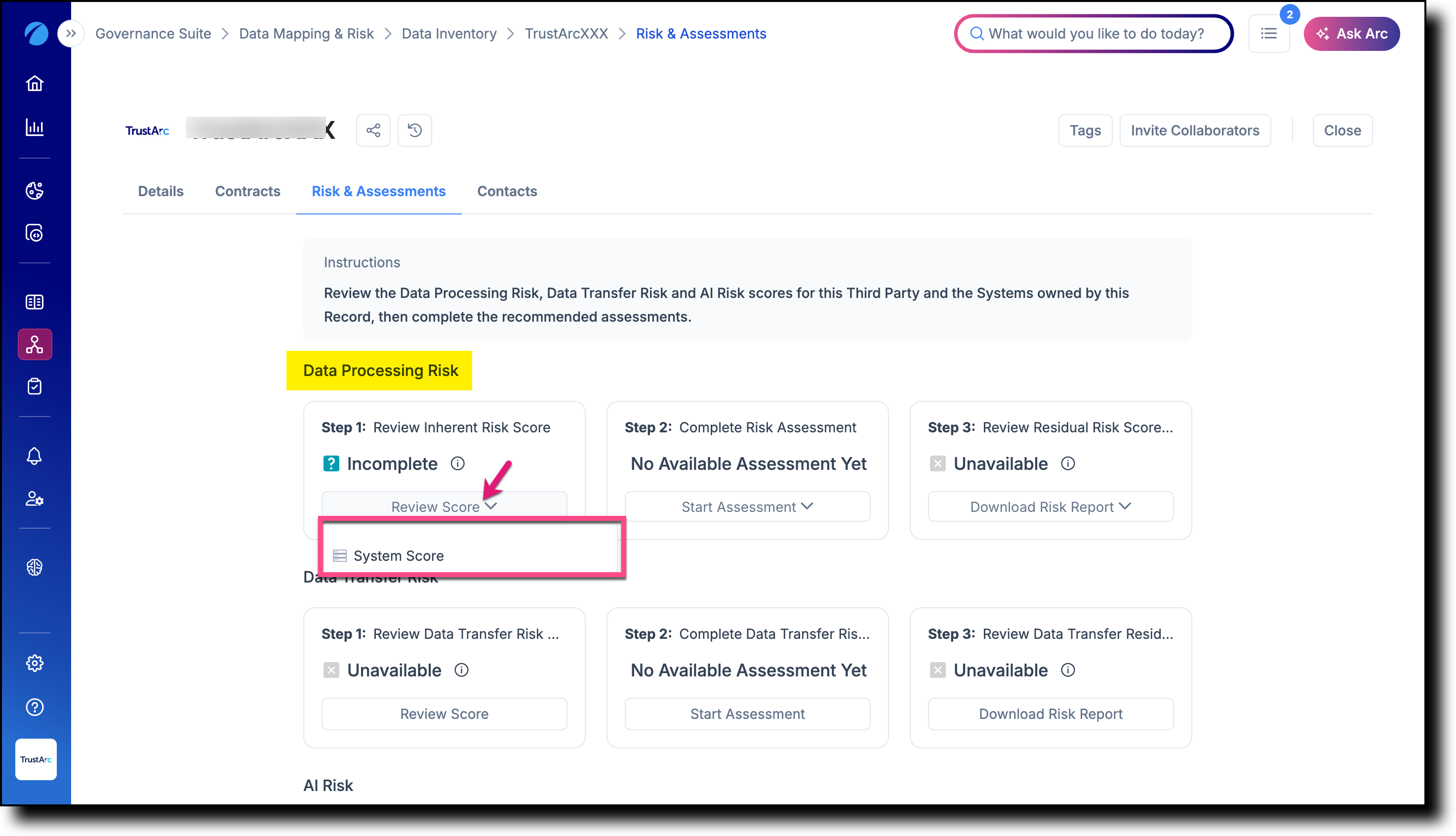Click info icon beside Unavailable in Data Transfer Step 3
Viewport: 1456px width, 836px height.
(x=1068, y=670)
